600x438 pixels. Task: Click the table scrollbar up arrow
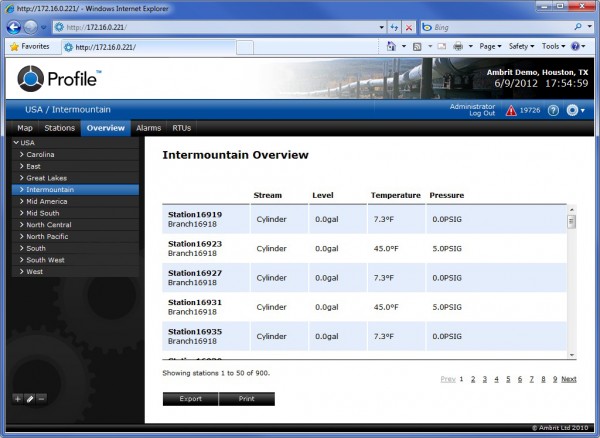coord(572,210)
